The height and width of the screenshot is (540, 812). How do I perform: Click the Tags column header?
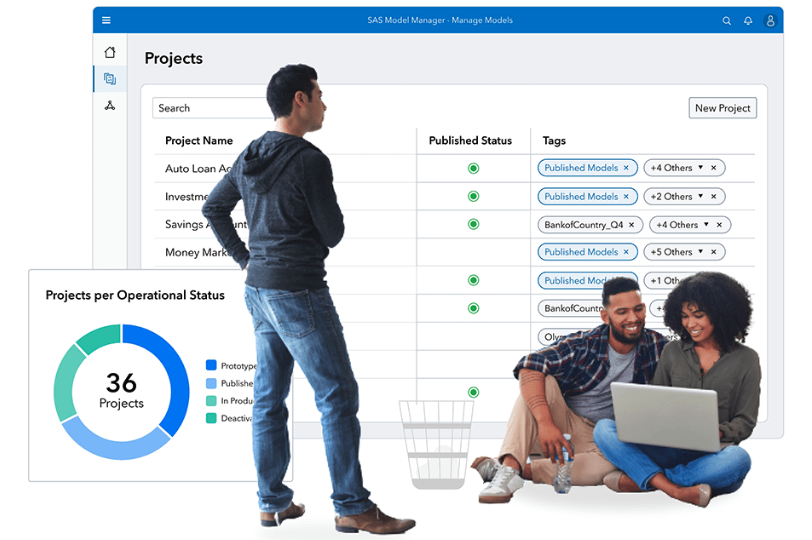tap(554, 141)
